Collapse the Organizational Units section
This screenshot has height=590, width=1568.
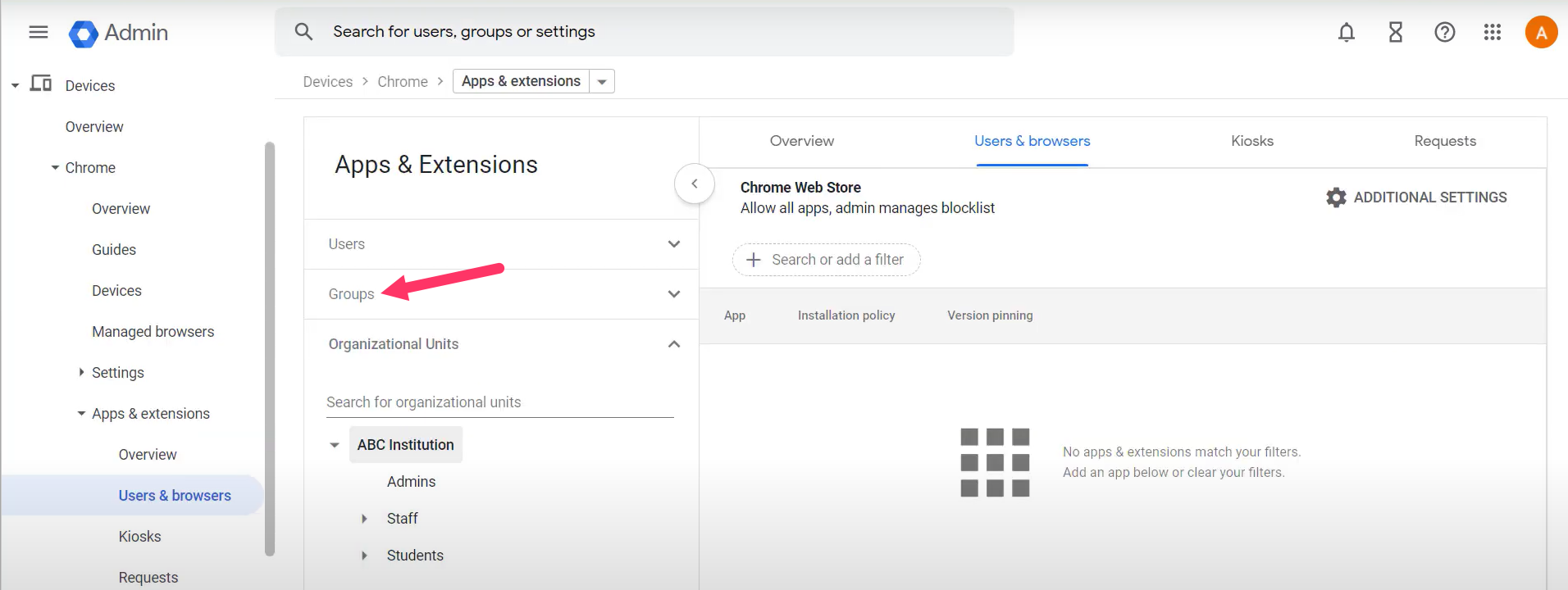coord(674,344)
